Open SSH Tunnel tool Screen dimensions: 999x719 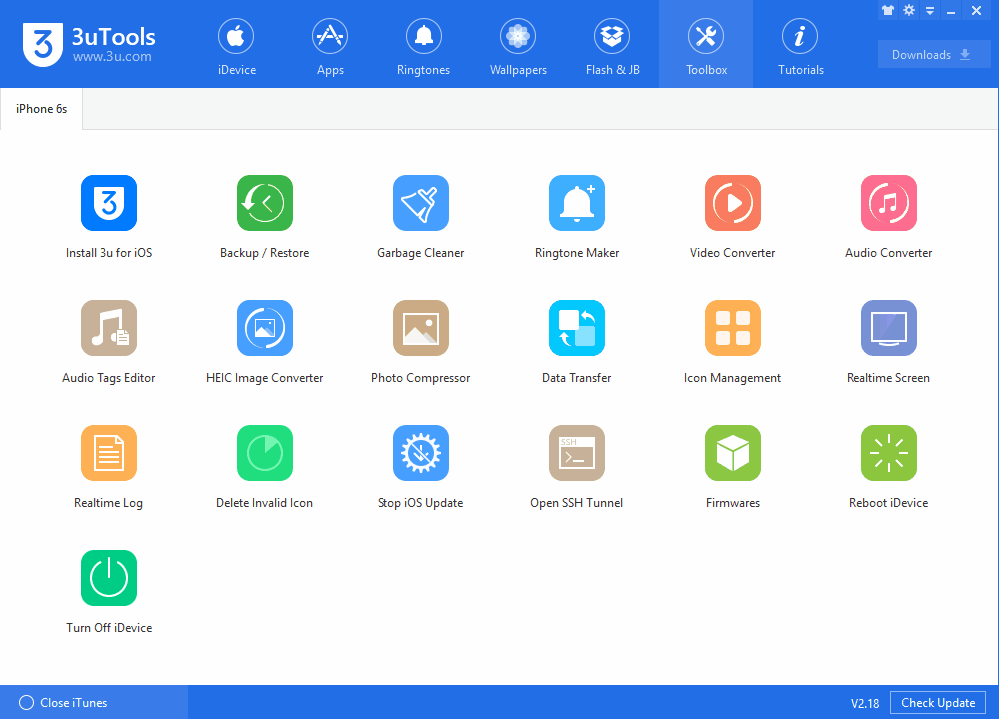point(577,453)
